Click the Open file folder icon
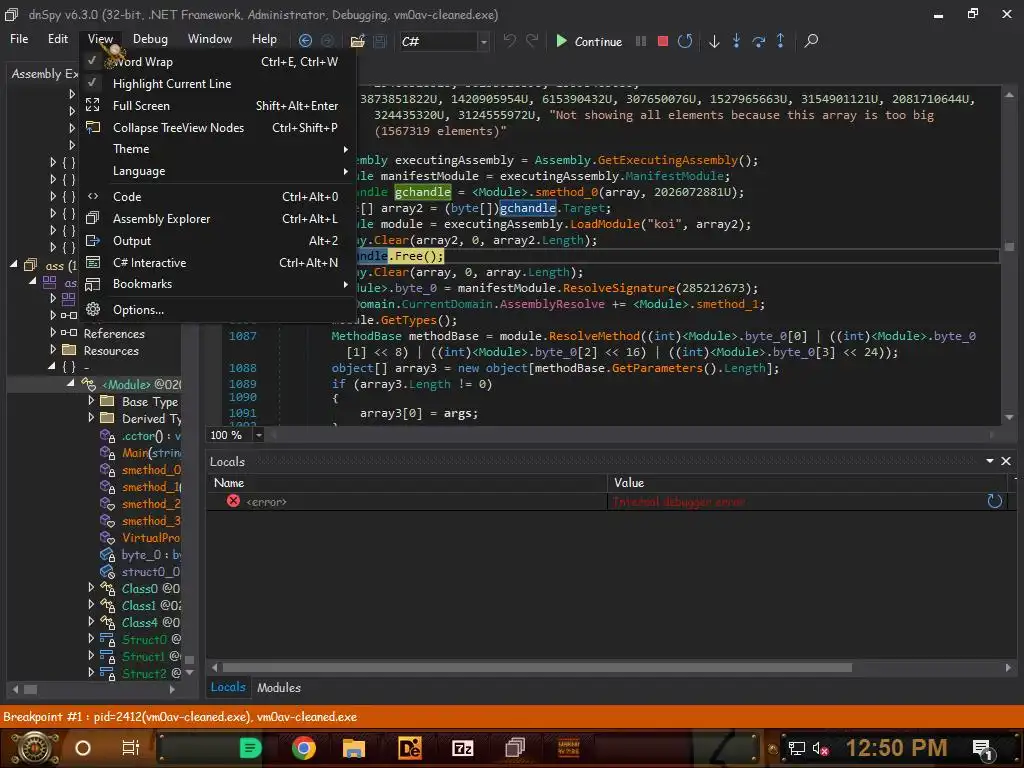The image size is (1024, 768). 357,41
